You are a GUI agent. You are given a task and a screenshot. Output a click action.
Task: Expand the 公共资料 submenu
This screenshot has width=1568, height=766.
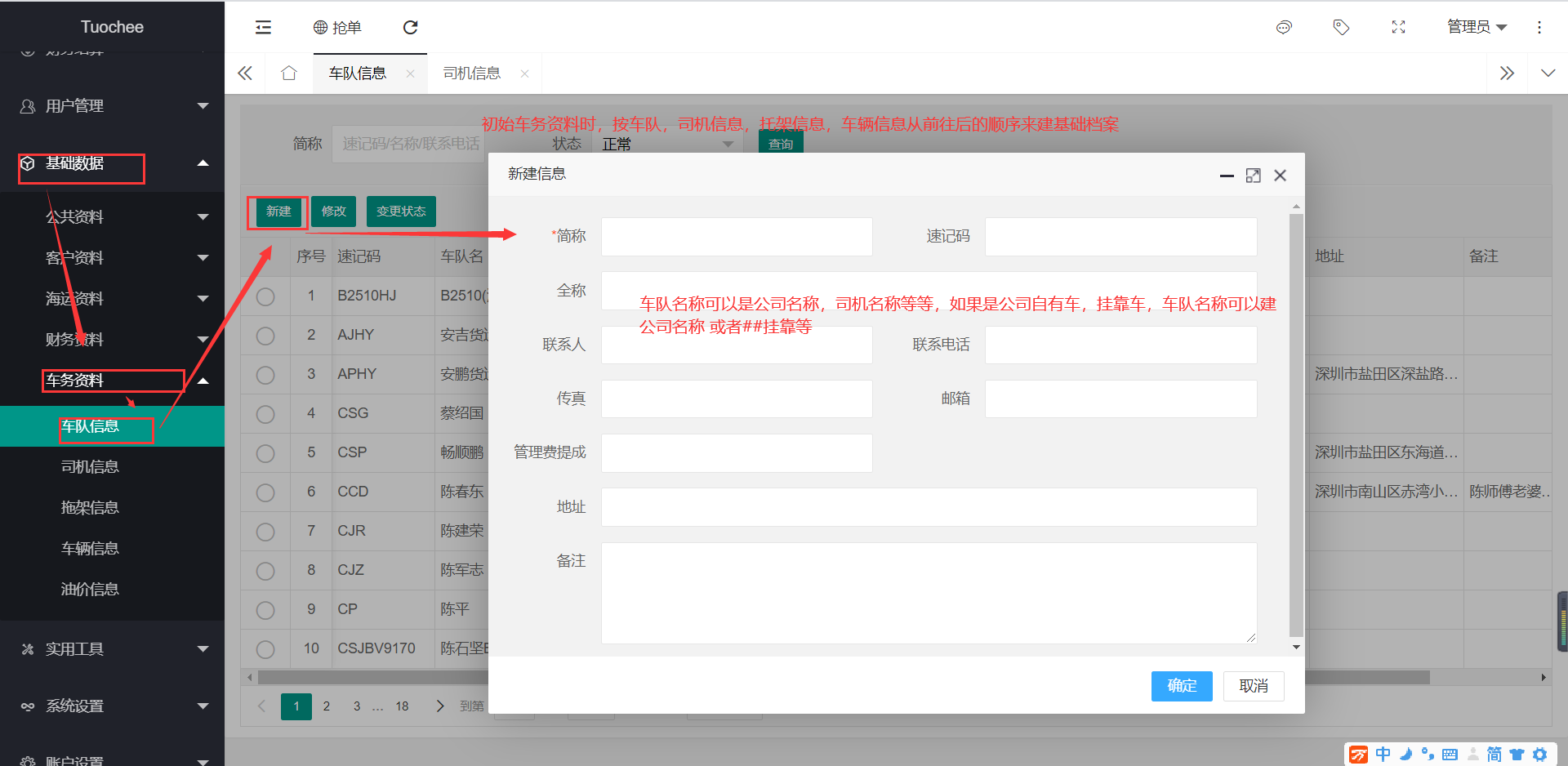[112, 216]
